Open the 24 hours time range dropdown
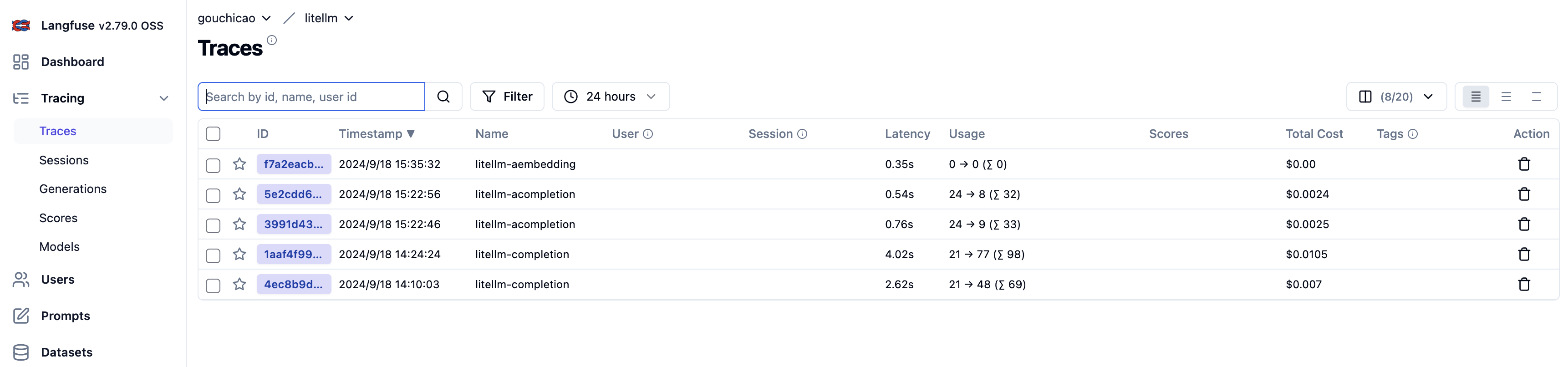Screen dimensions: 1568x367 point(610,97)
